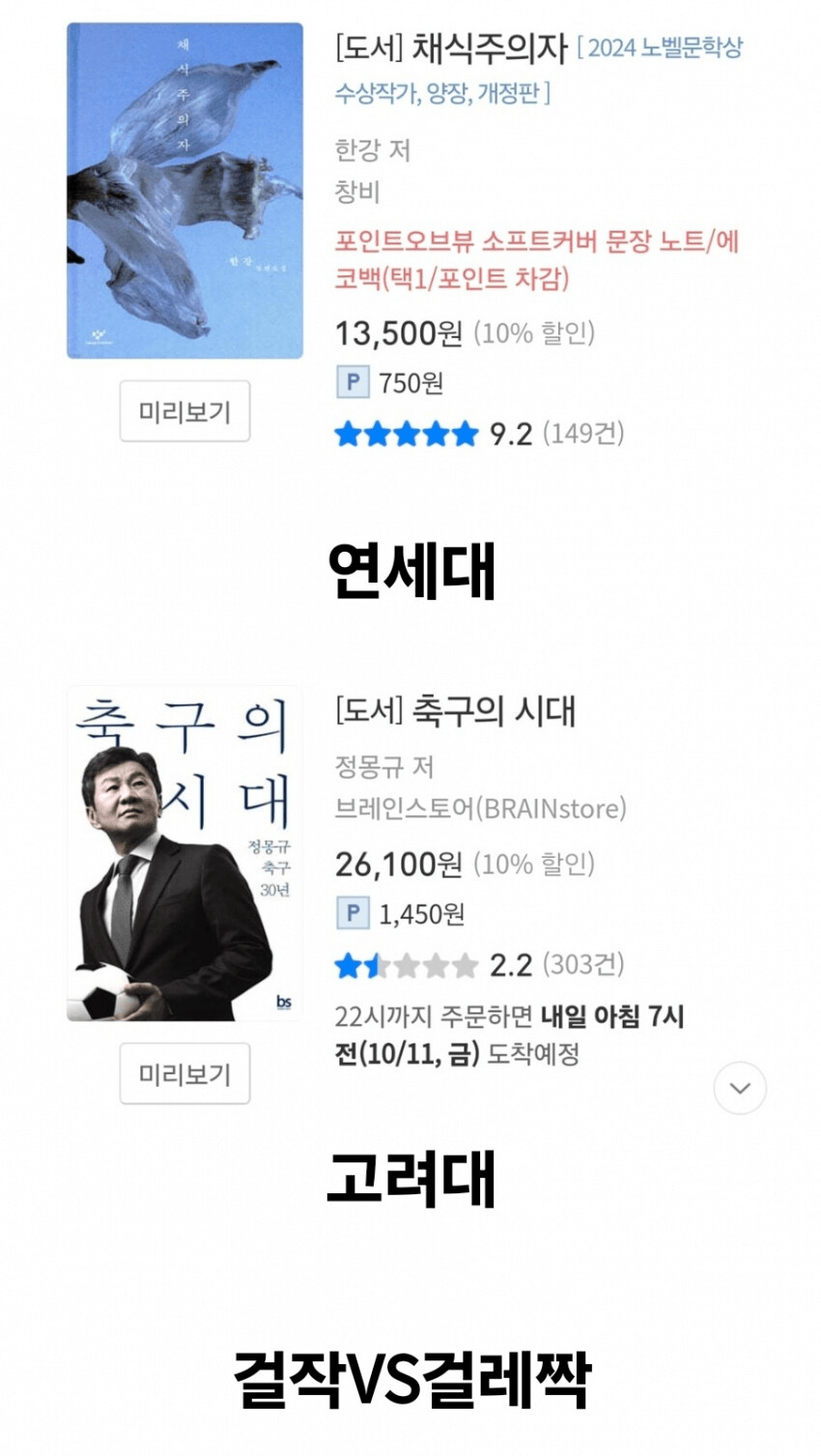The height and width of the screenshot is (1456, 821).
Task: Click the 채식주의자 book cover thumbnail
Action: pos(184,191)
